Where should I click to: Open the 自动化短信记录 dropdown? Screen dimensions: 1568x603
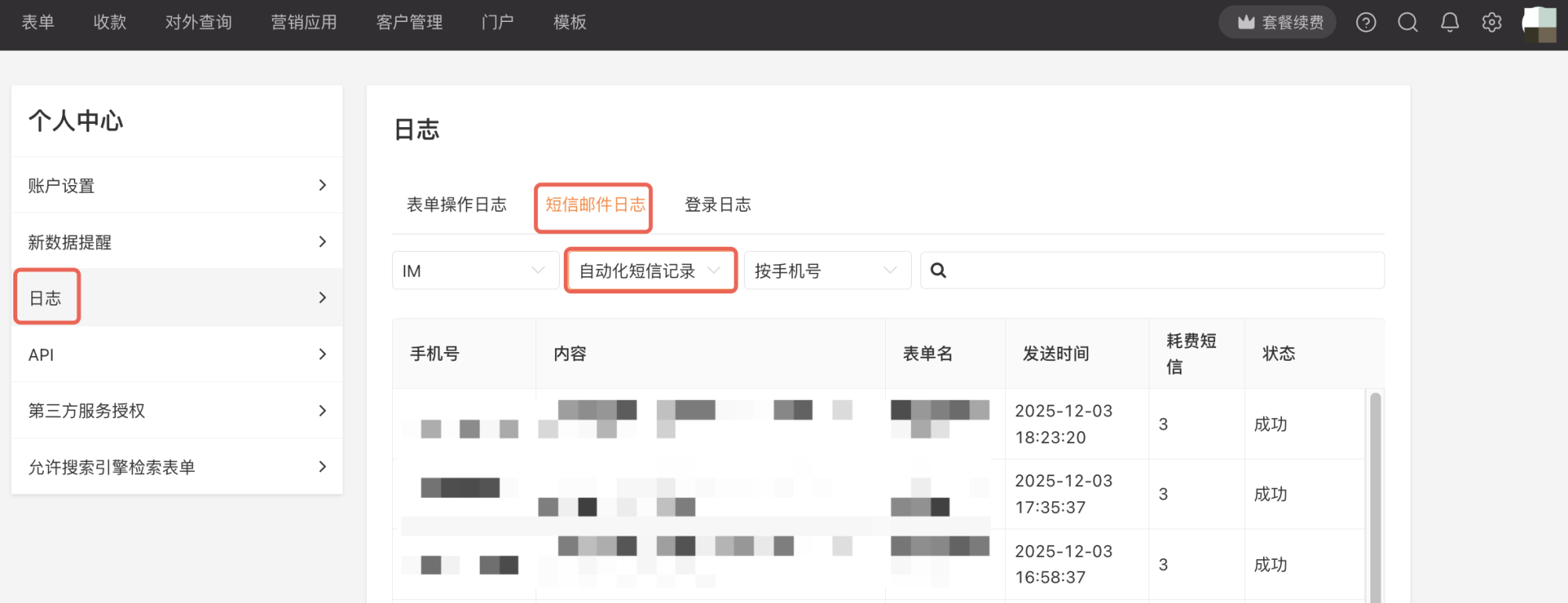pyautogui.click(x=650, y=271)
